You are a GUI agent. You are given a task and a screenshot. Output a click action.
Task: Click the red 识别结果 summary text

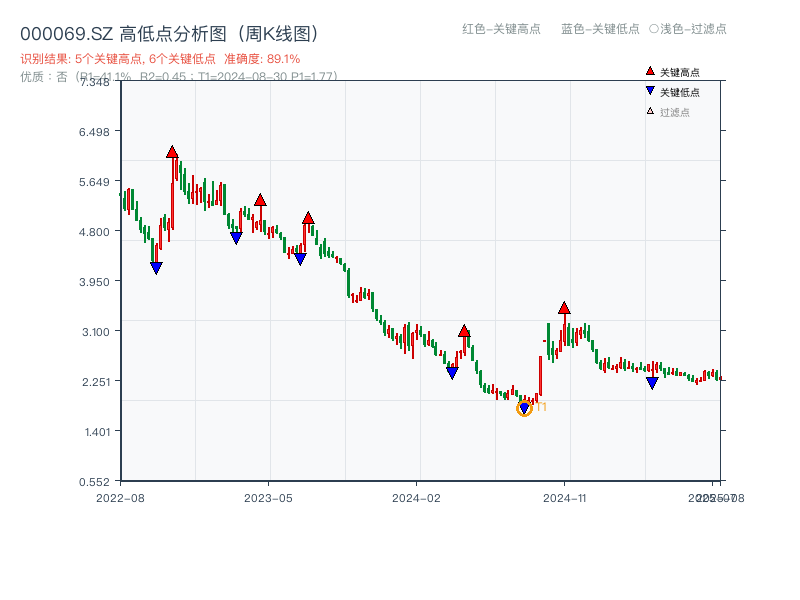[x=160, y=59]
